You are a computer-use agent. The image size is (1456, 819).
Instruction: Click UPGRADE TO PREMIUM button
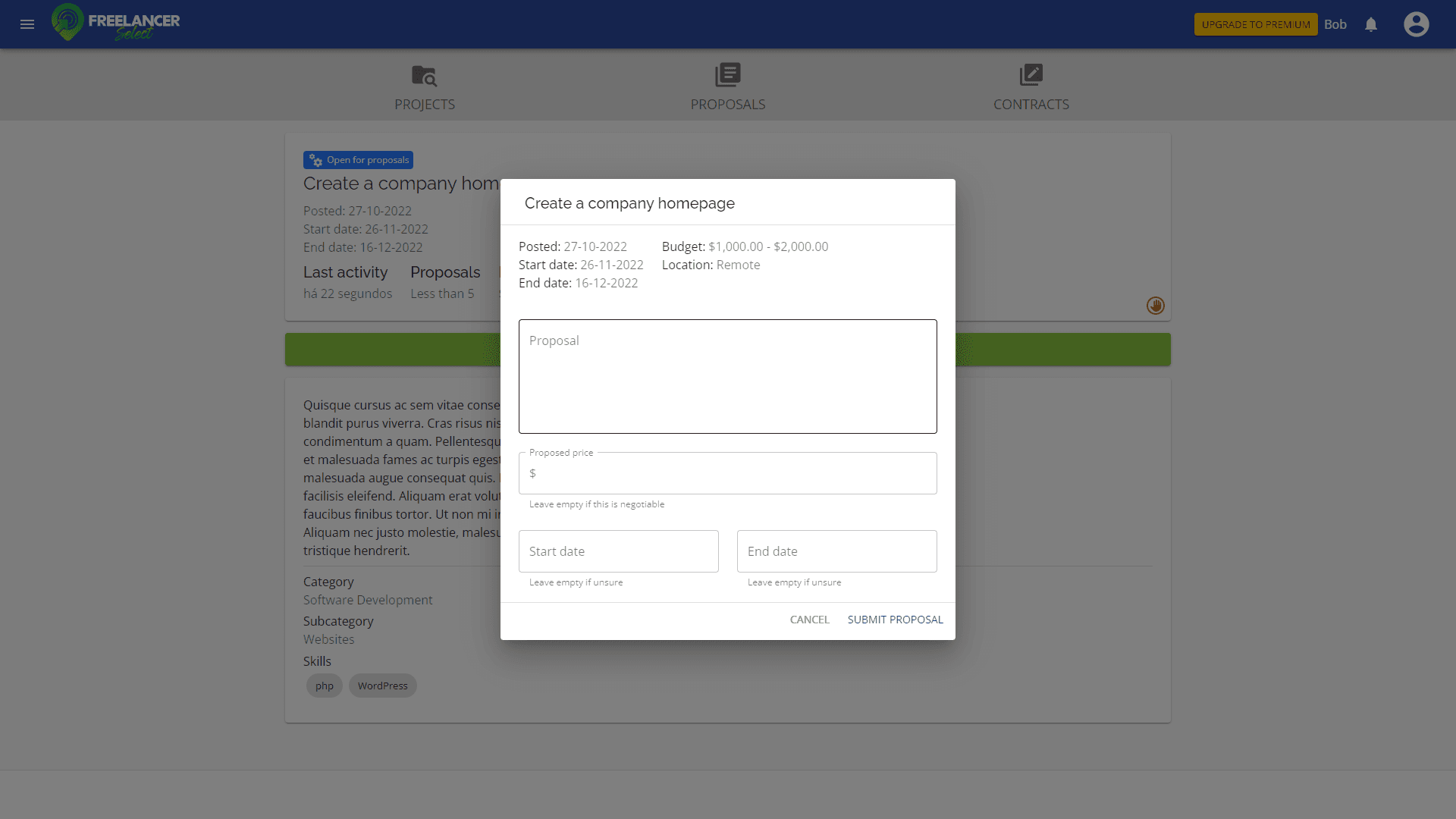tap(1256, 24)
